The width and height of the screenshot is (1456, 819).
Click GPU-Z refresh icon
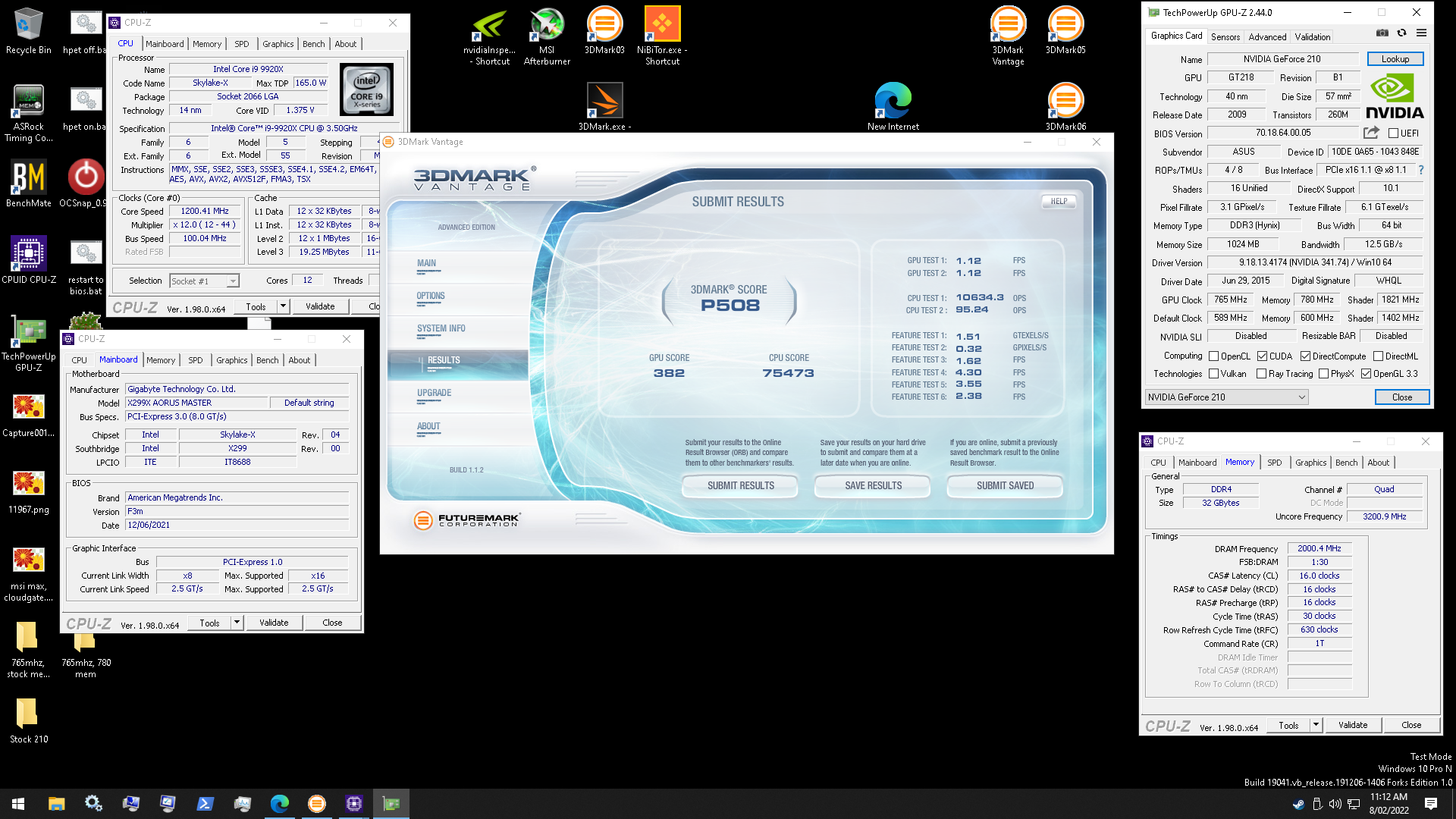[1401, 33]
